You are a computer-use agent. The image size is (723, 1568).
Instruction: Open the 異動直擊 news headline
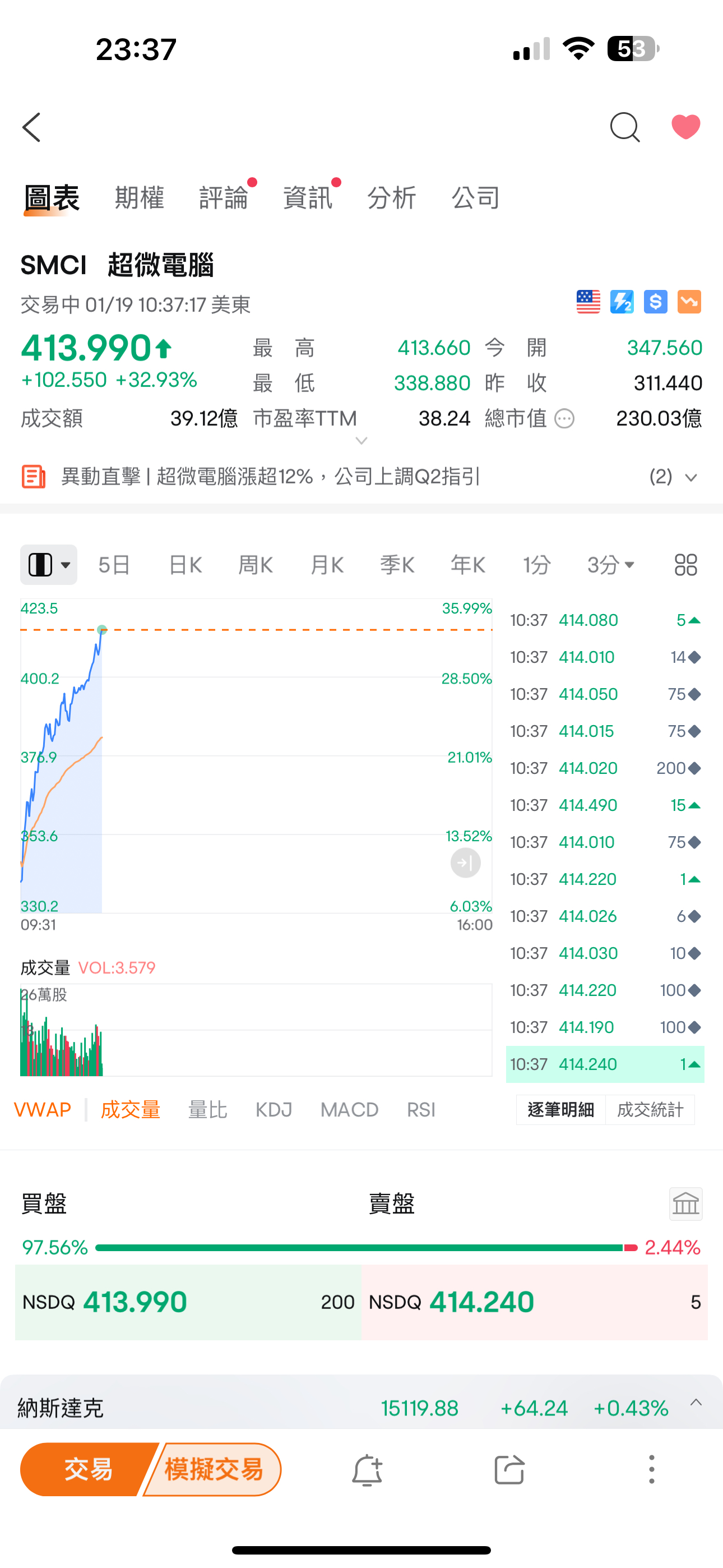click(271, 477)
